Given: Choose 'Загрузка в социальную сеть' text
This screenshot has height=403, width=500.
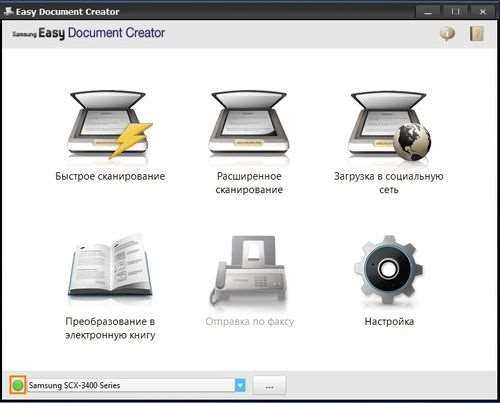Looking at the screenshot, I should [389, 183].
